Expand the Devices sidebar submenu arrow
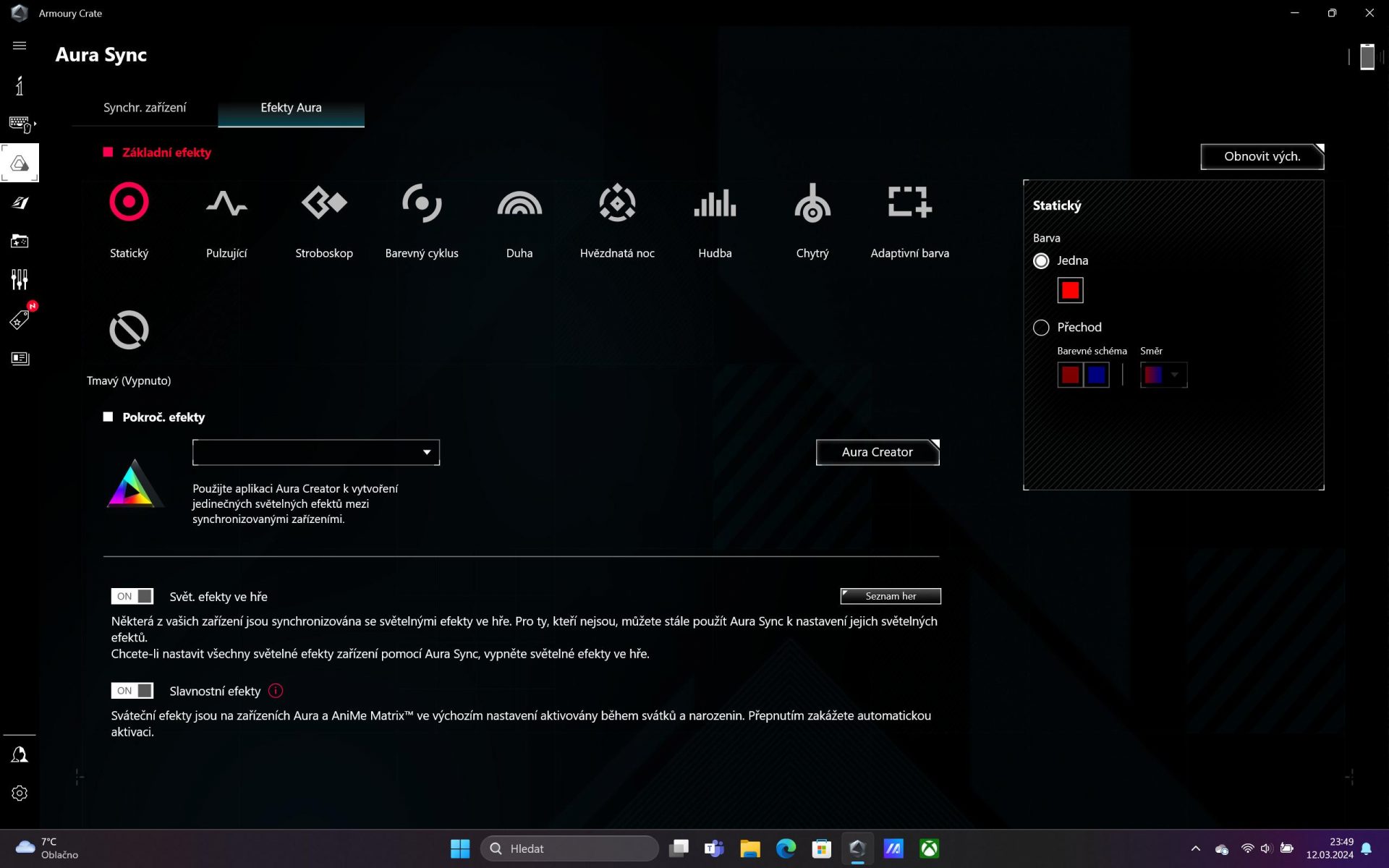Image resolution: width=1389 pixels, height=868 pixels. (35, 124)
